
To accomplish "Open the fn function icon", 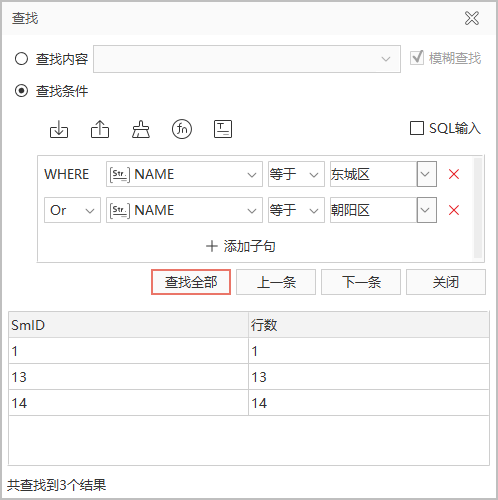I will (x=182, y=129).
